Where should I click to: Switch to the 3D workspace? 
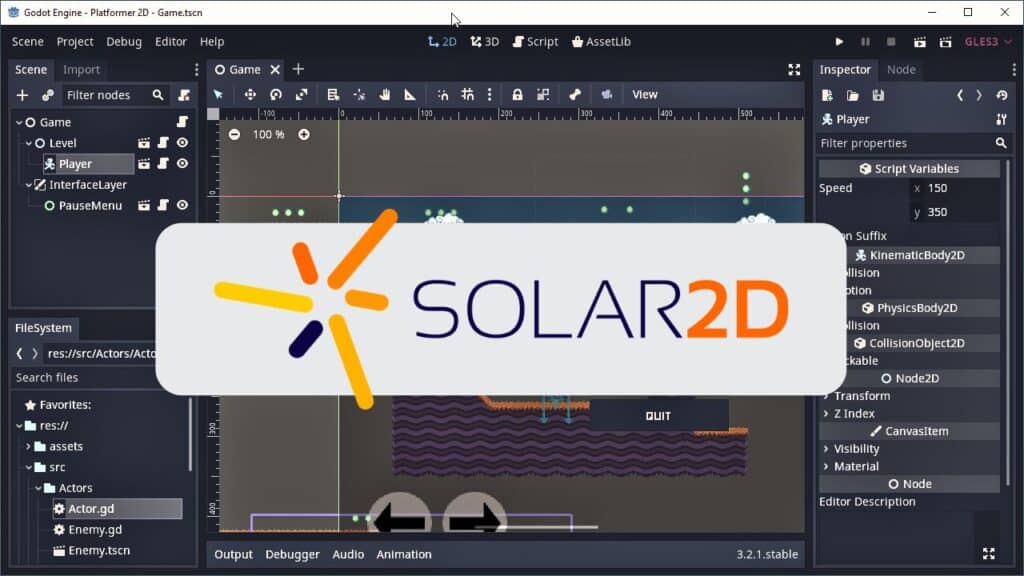(485, 42)
